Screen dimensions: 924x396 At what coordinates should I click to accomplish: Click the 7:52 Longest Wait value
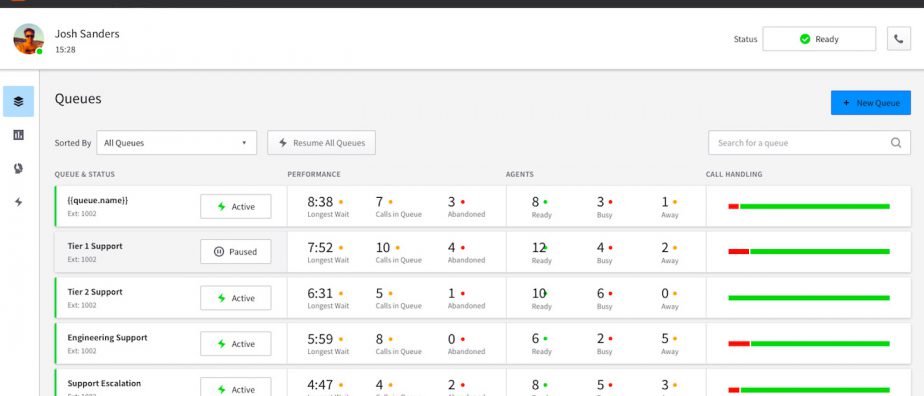pos(320,248)
